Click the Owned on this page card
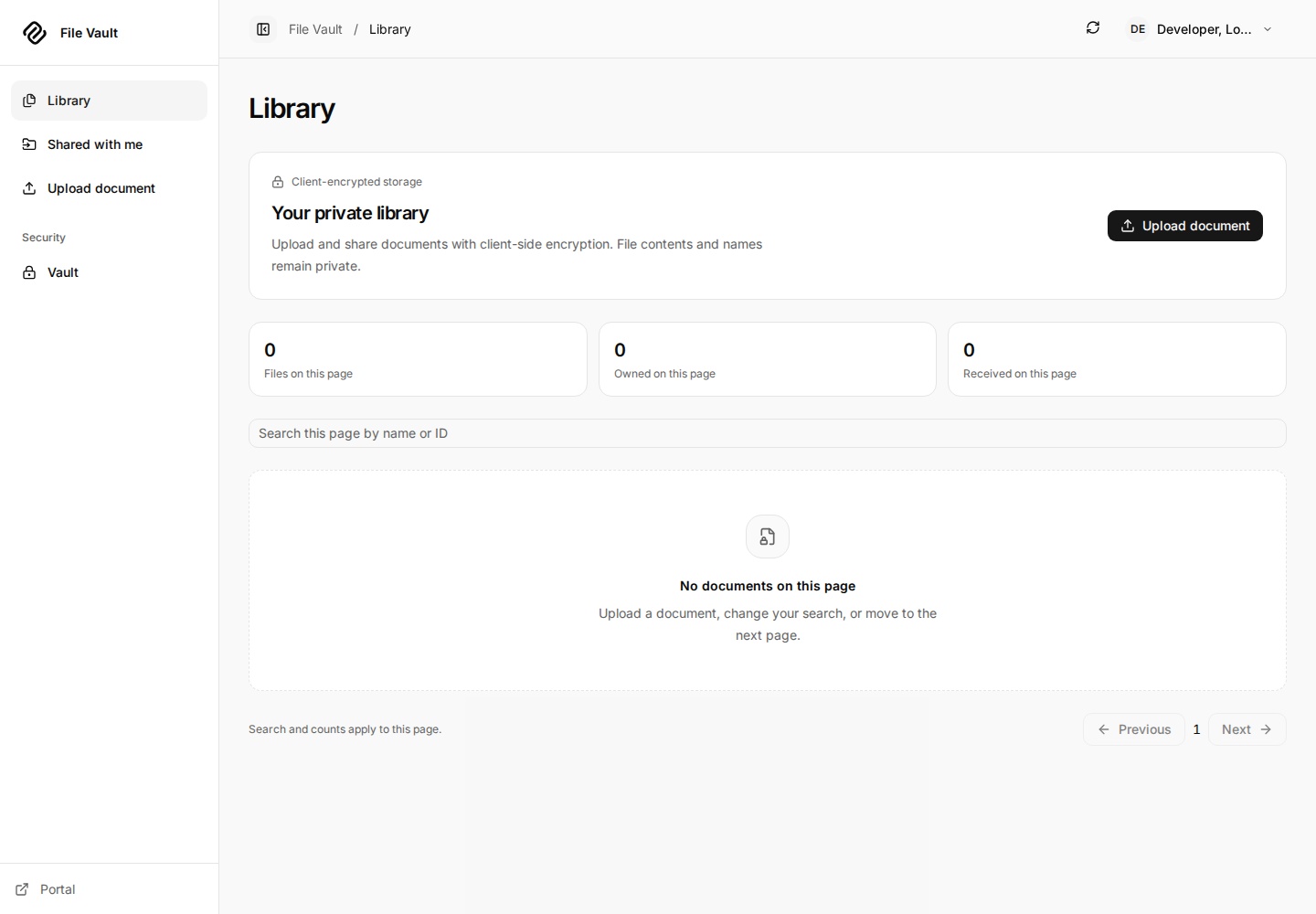 [x=768, y=359]
